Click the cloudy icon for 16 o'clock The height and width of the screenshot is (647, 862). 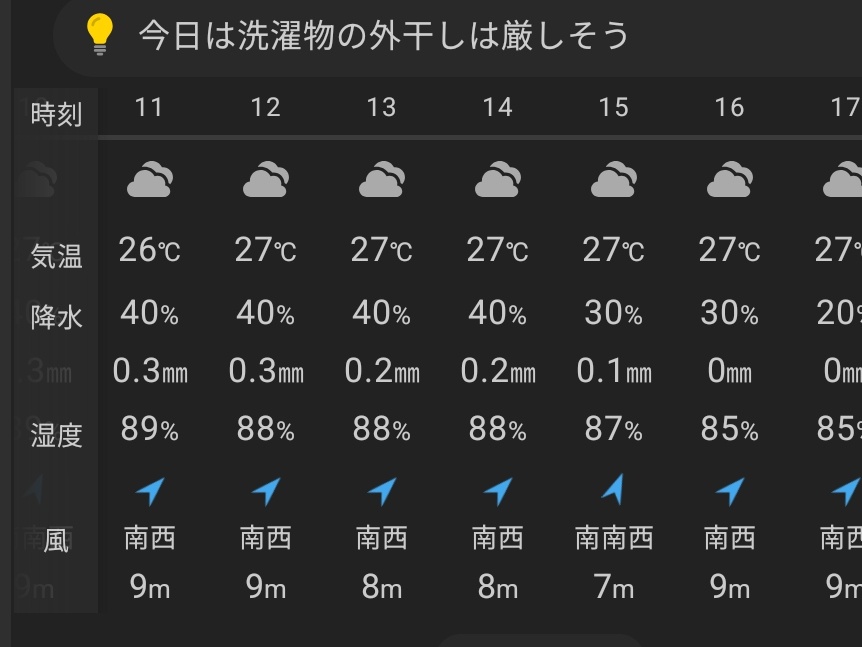[730, 179]
